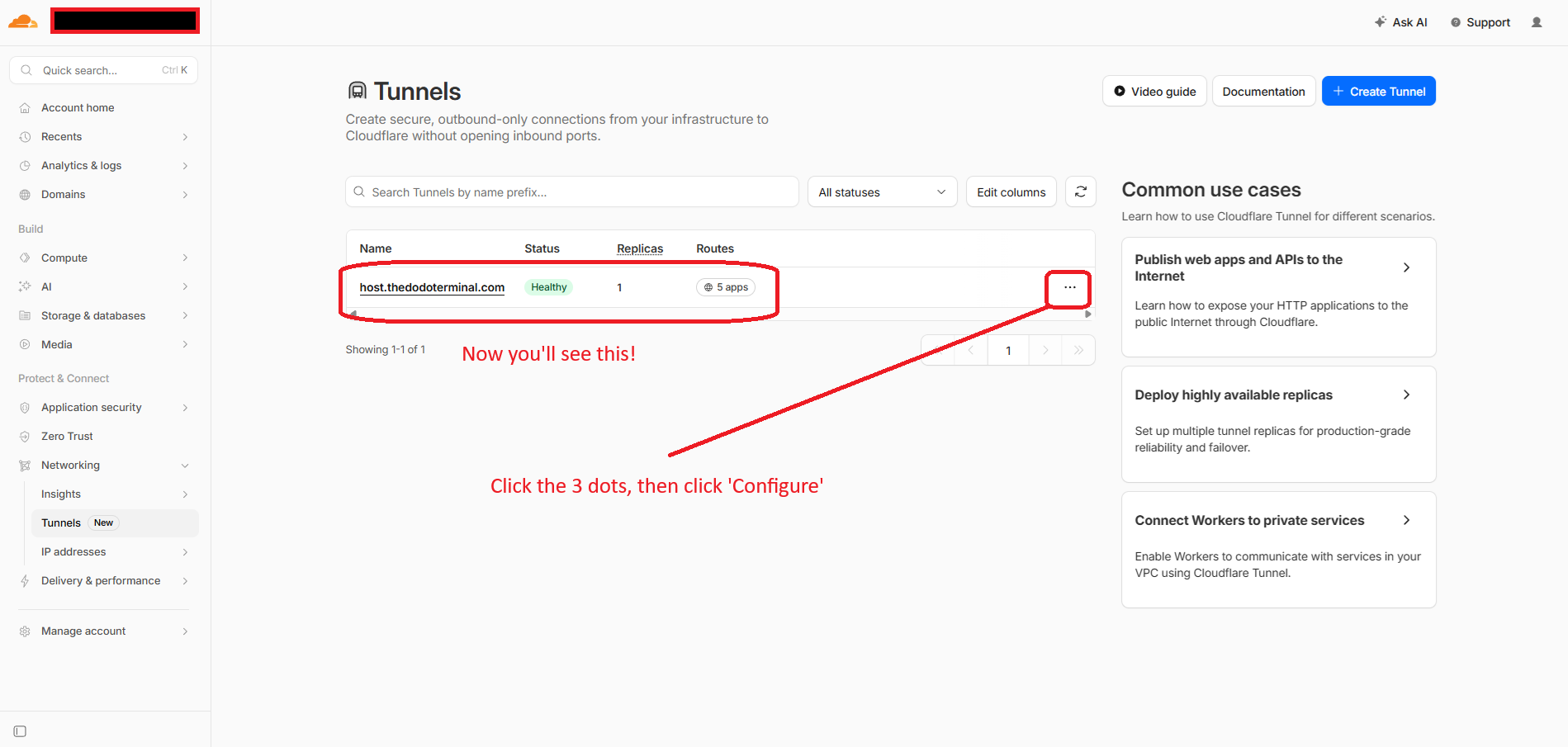Screen dimensions: 1568x747
Task: Expand the Manage account chevron
Action: tap(185, 631)
